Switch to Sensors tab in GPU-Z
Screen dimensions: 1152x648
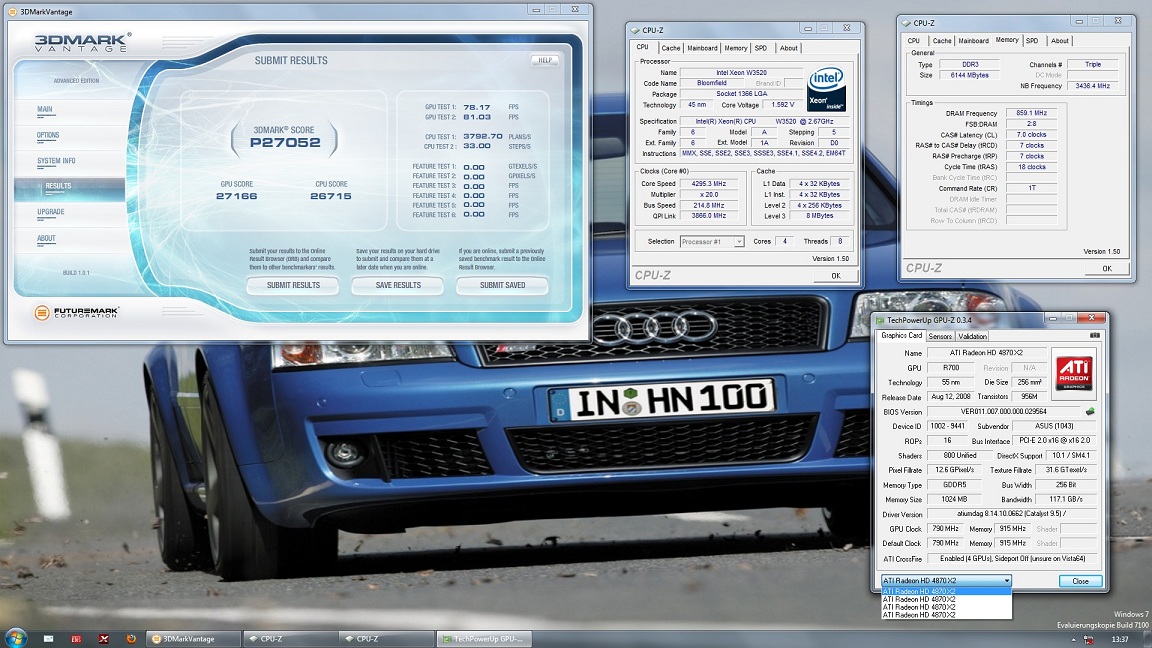coord(940,336)
